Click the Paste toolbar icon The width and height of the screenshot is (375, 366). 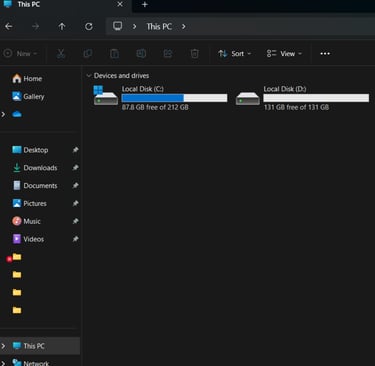click(114, 53)
